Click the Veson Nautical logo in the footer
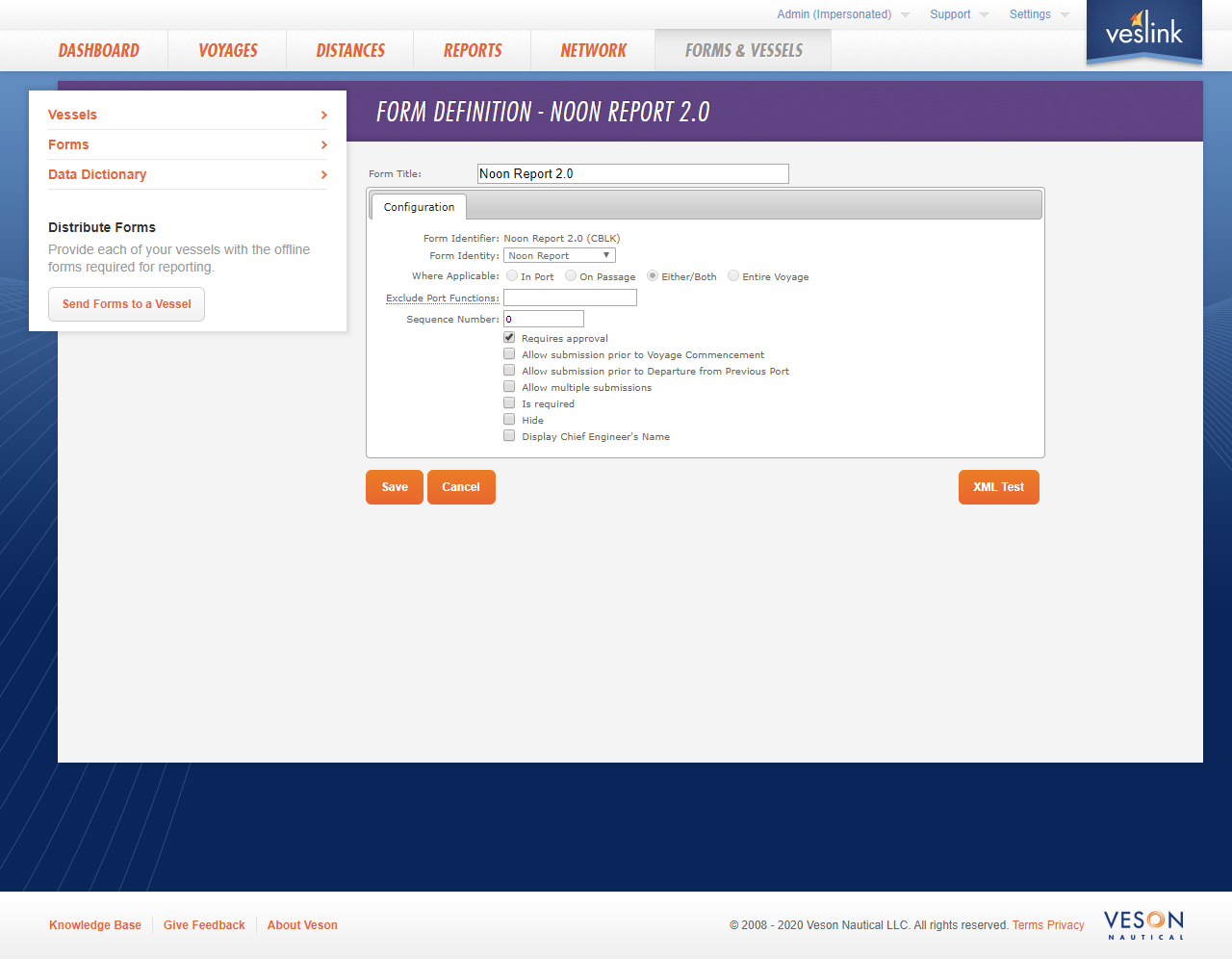The height and width of the screenshot is (959, 1232). (x=1143, y=924)
